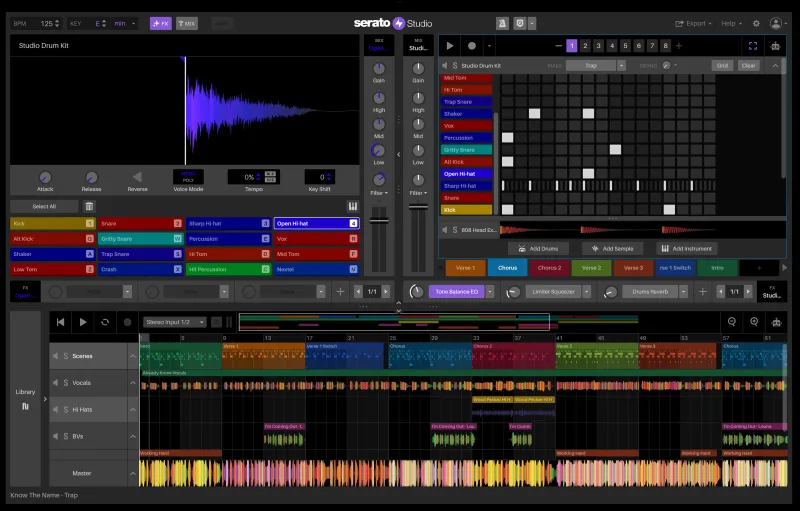
Task: Adjust the Release knob
Action: [x=91, y=177]
